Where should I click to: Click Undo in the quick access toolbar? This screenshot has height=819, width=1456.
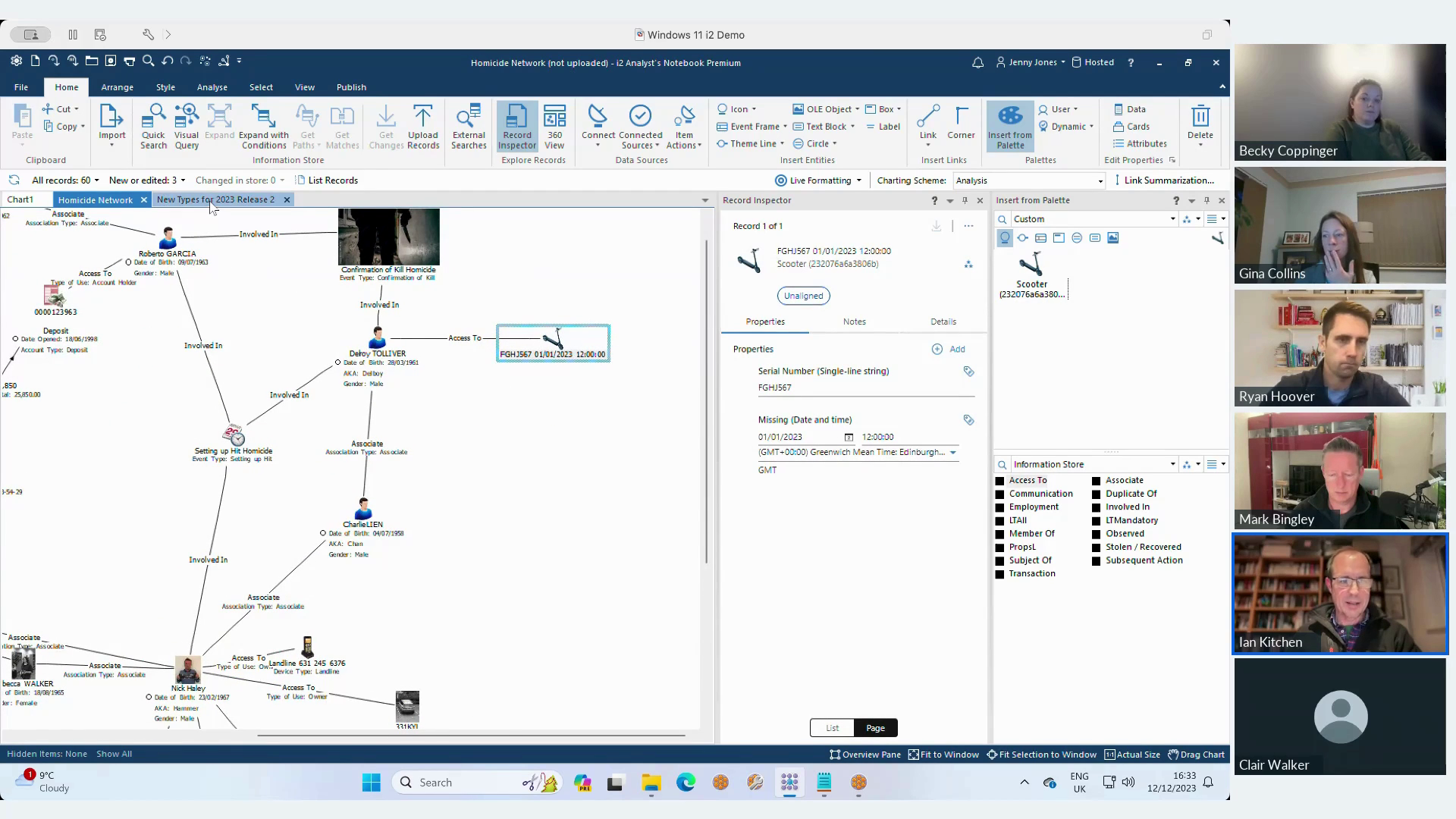[x=168, y=61]
